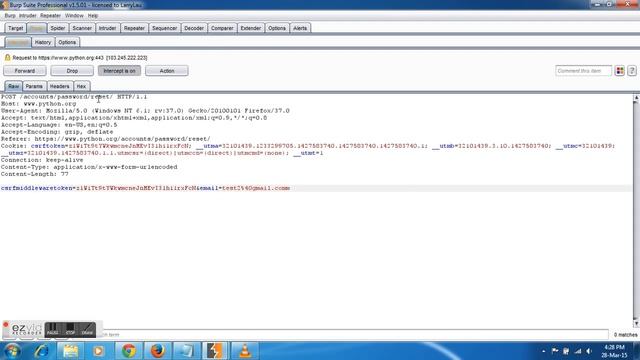640x360 pixels.
Task: Open the Window menu
Action: [x=74, y=16]
